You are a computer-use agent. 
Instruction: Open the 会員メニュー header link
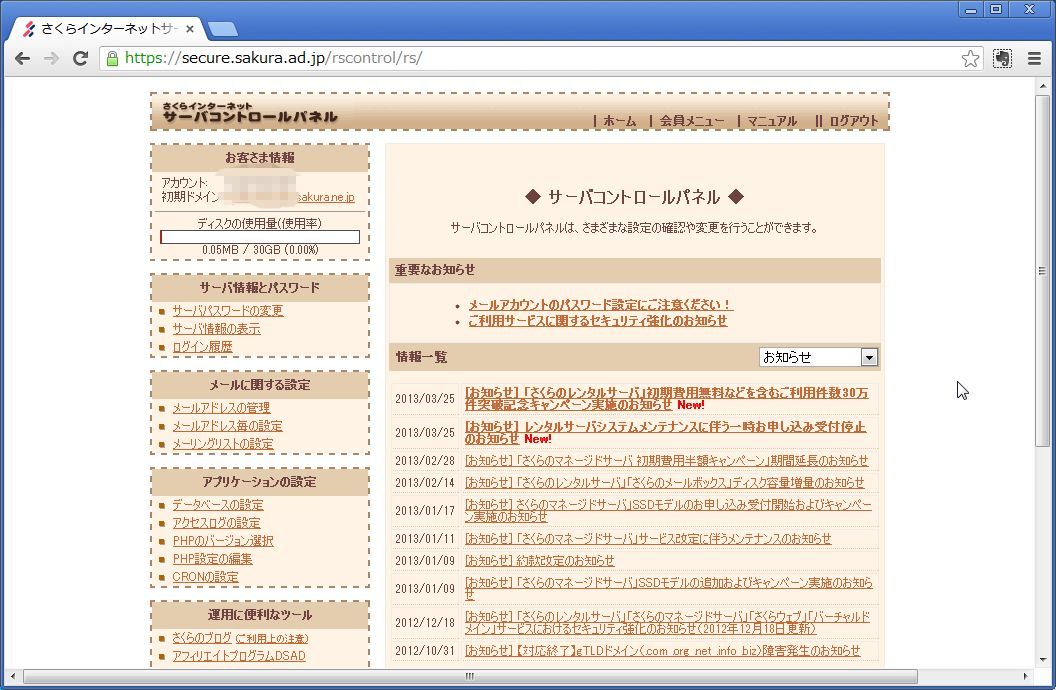point(692,121)
